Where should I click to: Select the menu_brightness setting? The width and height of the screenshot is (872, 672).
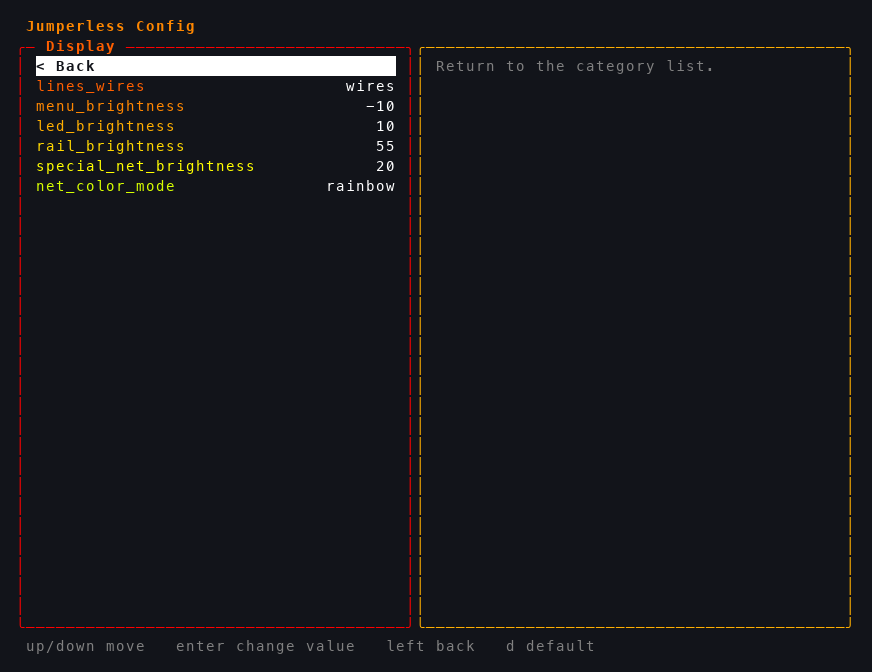(216, 106)
